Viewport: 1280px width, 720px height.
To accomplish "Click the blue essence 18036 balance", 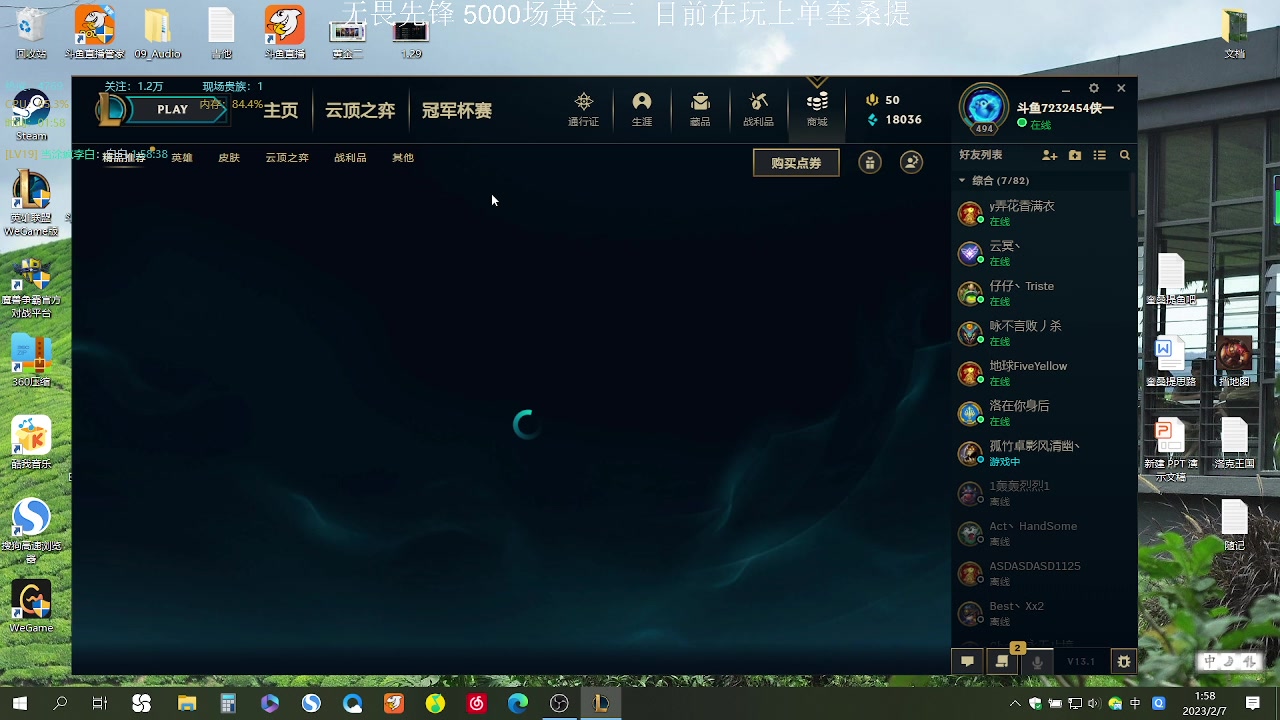I will 894,119.
